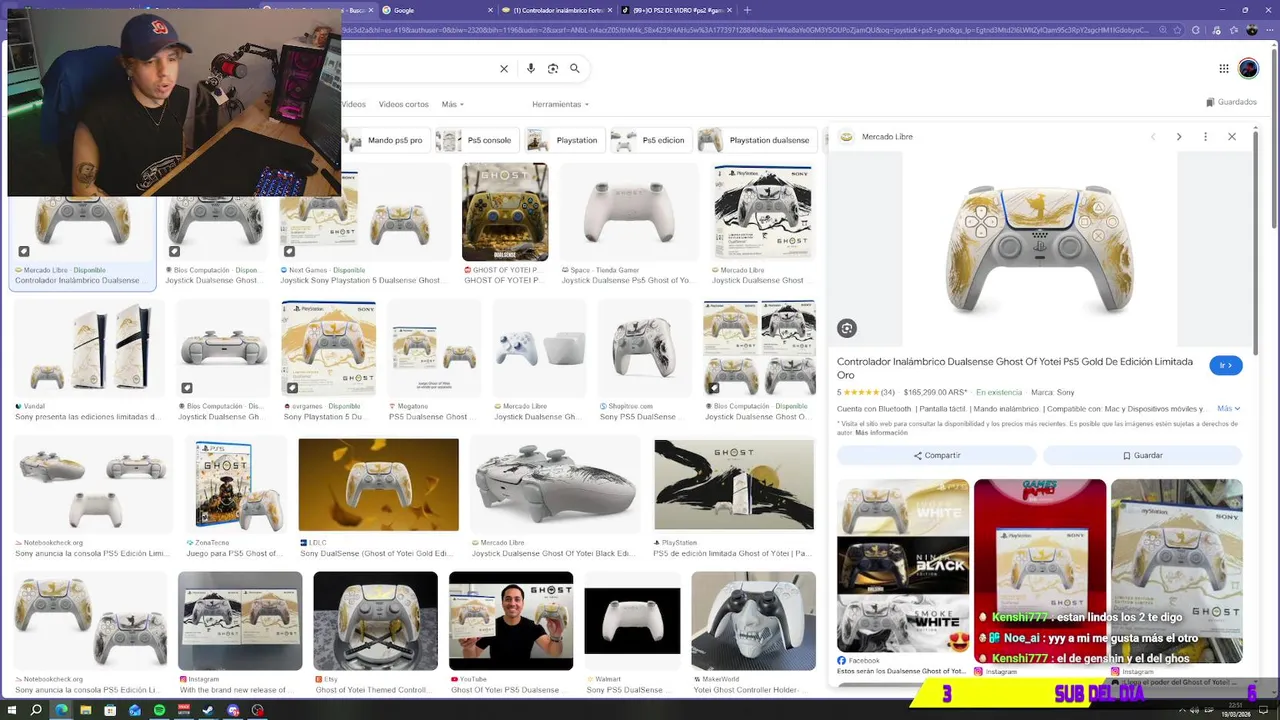Select the Ps5 console filter chip
The height and width of the screenshot is (720, 1280).
[x=476, y=140]
